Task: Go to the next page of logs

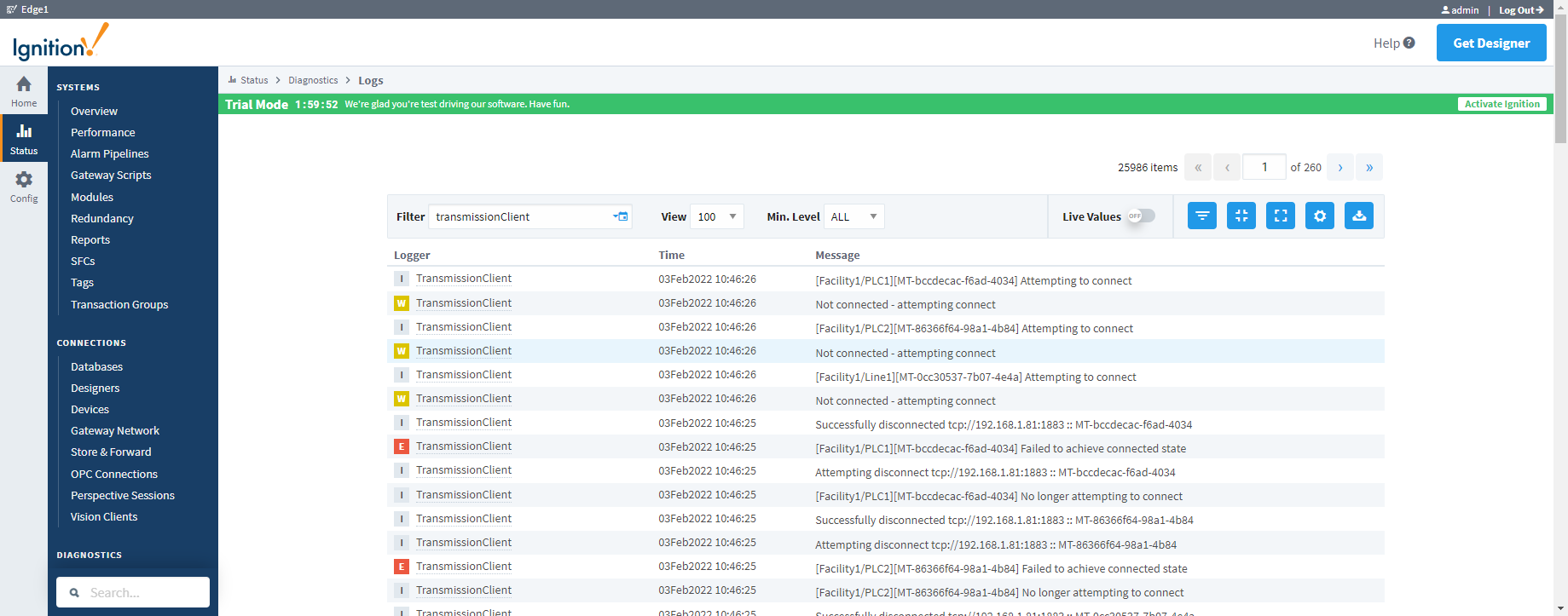Action: tap(1340, 168)
